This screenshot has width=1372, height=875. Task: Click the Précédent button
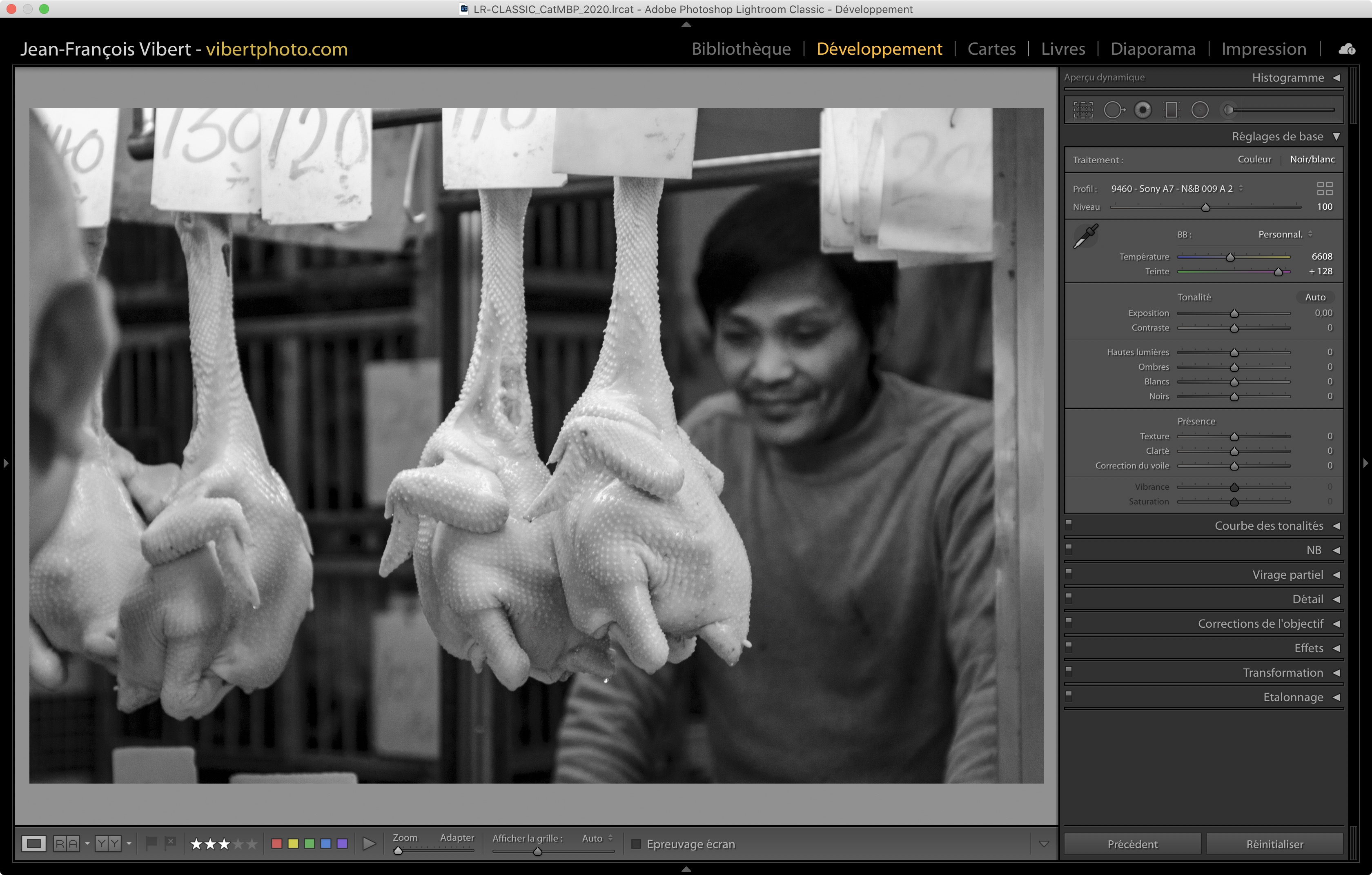(x=1132, y=844)
